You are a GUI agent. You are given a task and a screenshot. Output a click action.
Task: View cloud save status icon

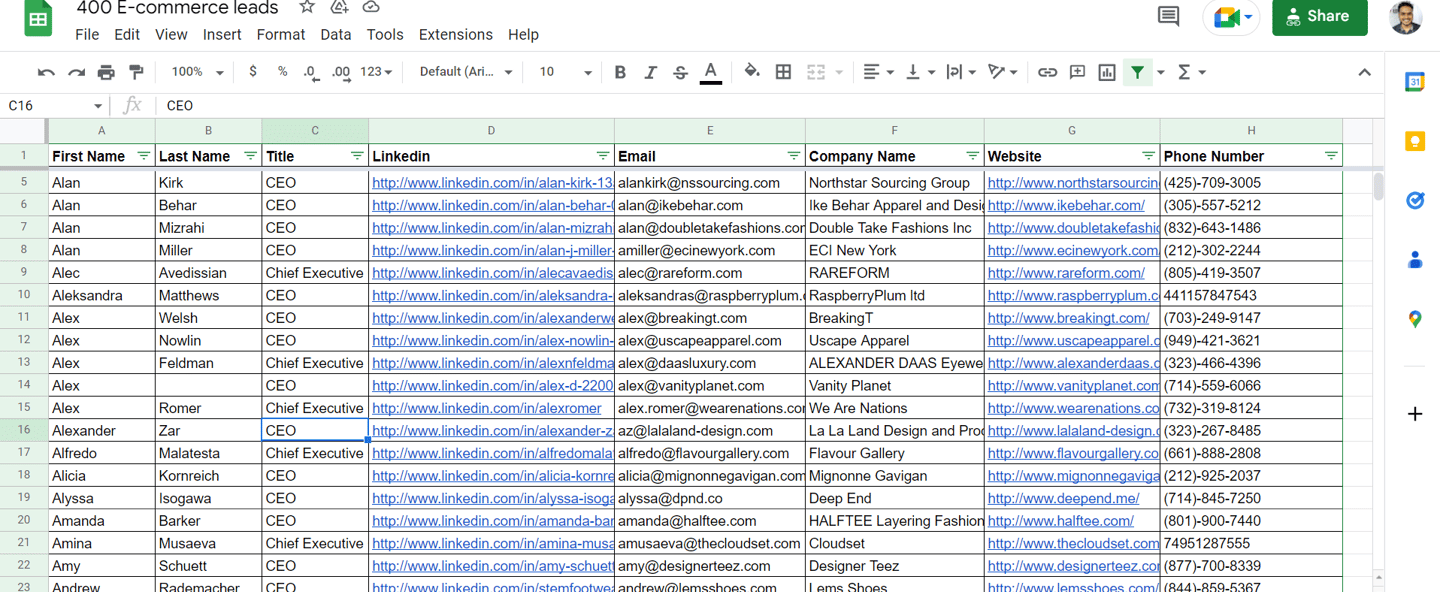tap(371, 8)
